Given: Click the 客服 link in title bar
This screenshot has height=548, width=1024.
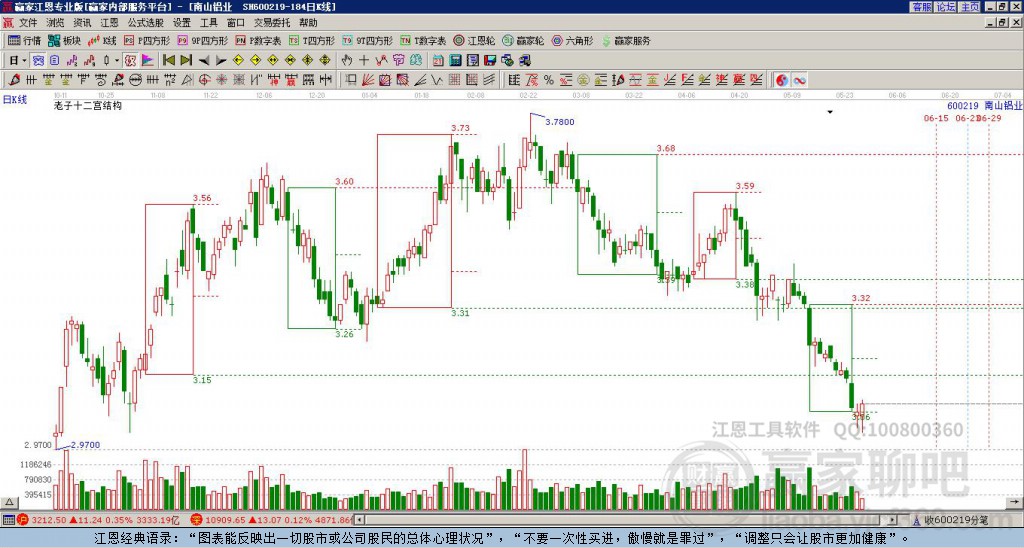Looking at the screenshot, I should (x=921, y=7).
